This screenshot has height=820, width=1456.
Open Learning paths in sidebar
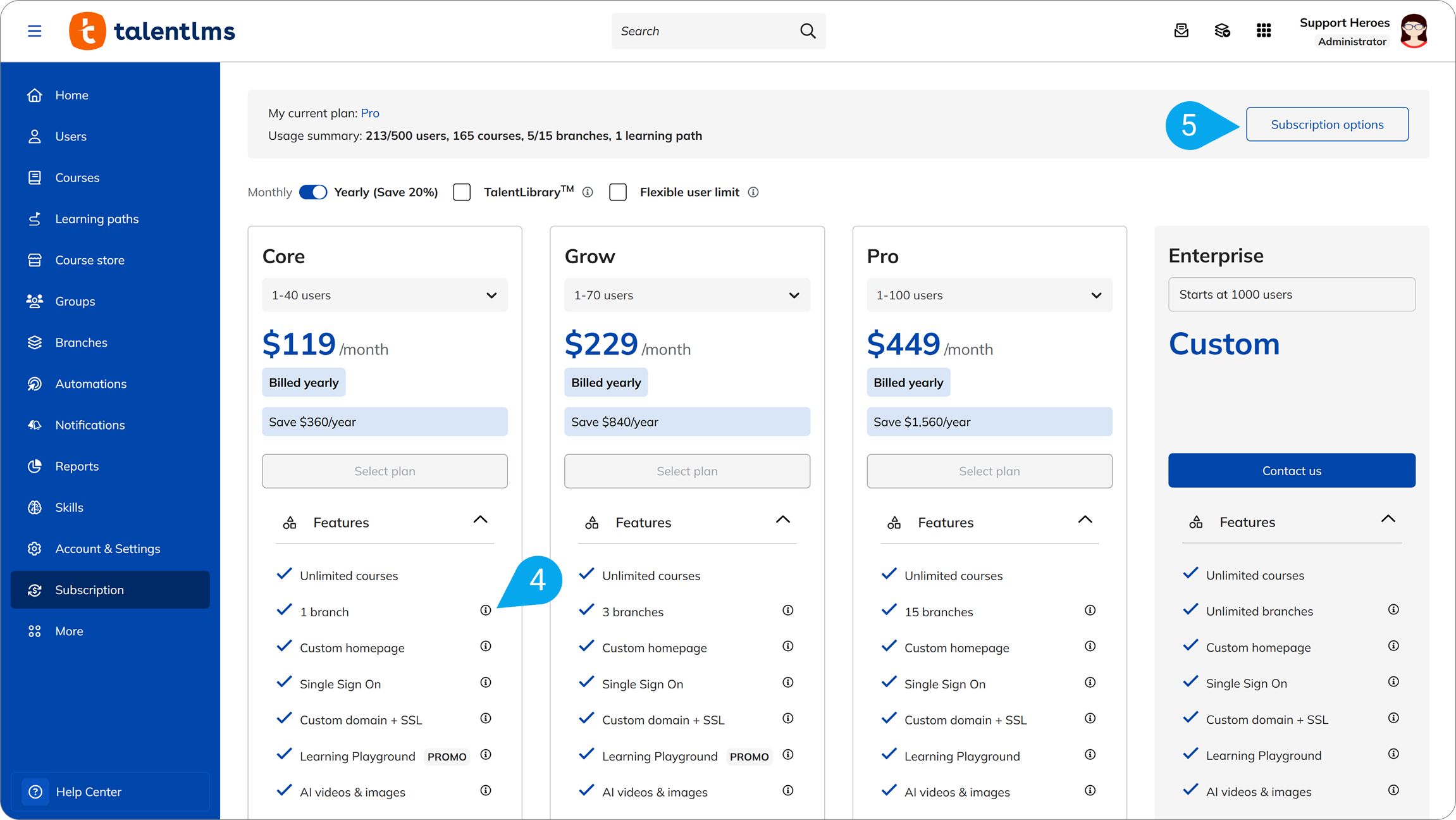tap(110, 219)
